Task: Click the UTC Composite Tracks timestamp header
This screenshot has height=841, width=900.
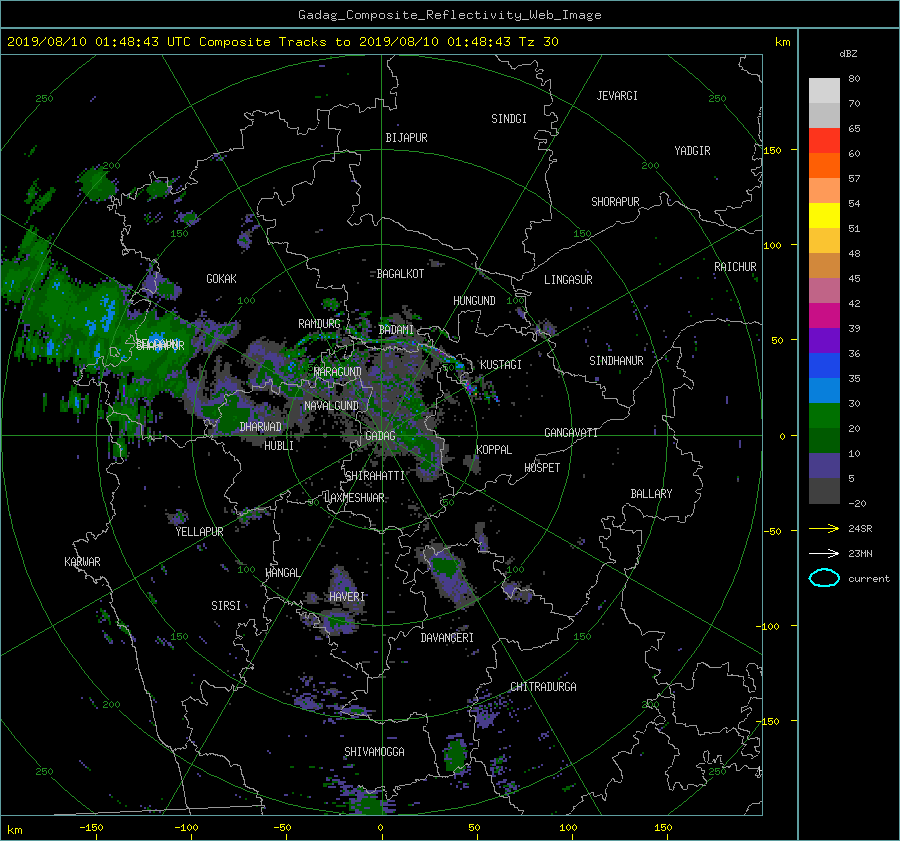Action: (x=282, y=42)
